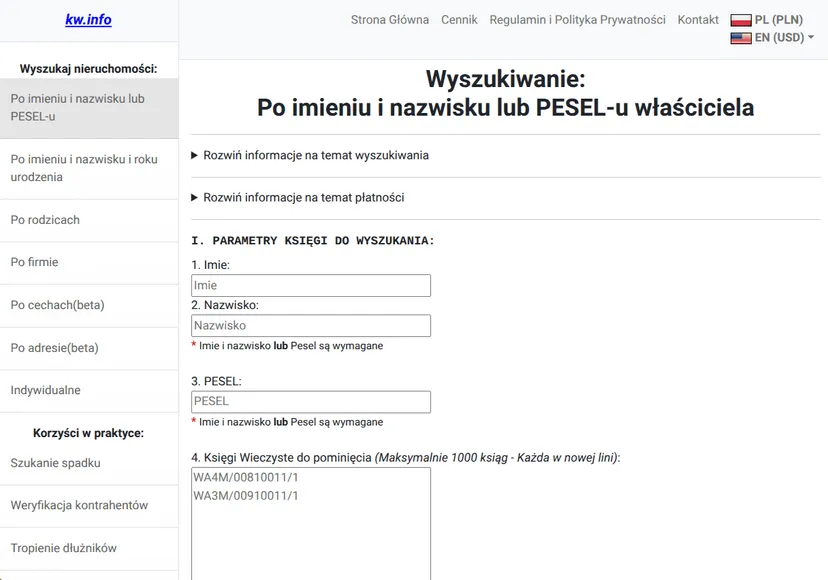This screenshot has height=580, width=828.
Task: Expand 'Rozwiń informacje na temat wyszukiwania'
Action: pos(310,155)
